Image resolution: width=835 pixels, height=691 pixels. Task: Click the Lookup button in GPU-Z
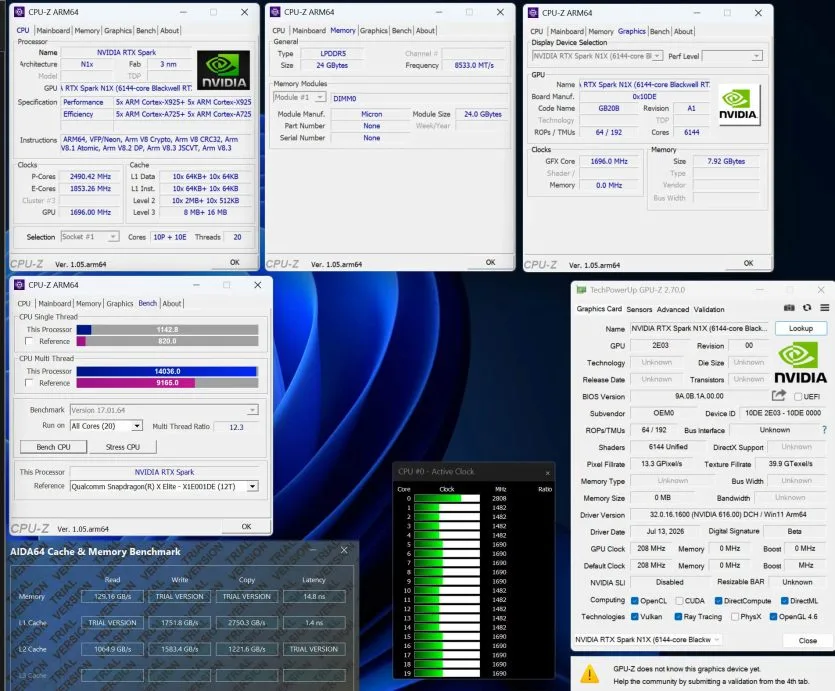point(800,328)
